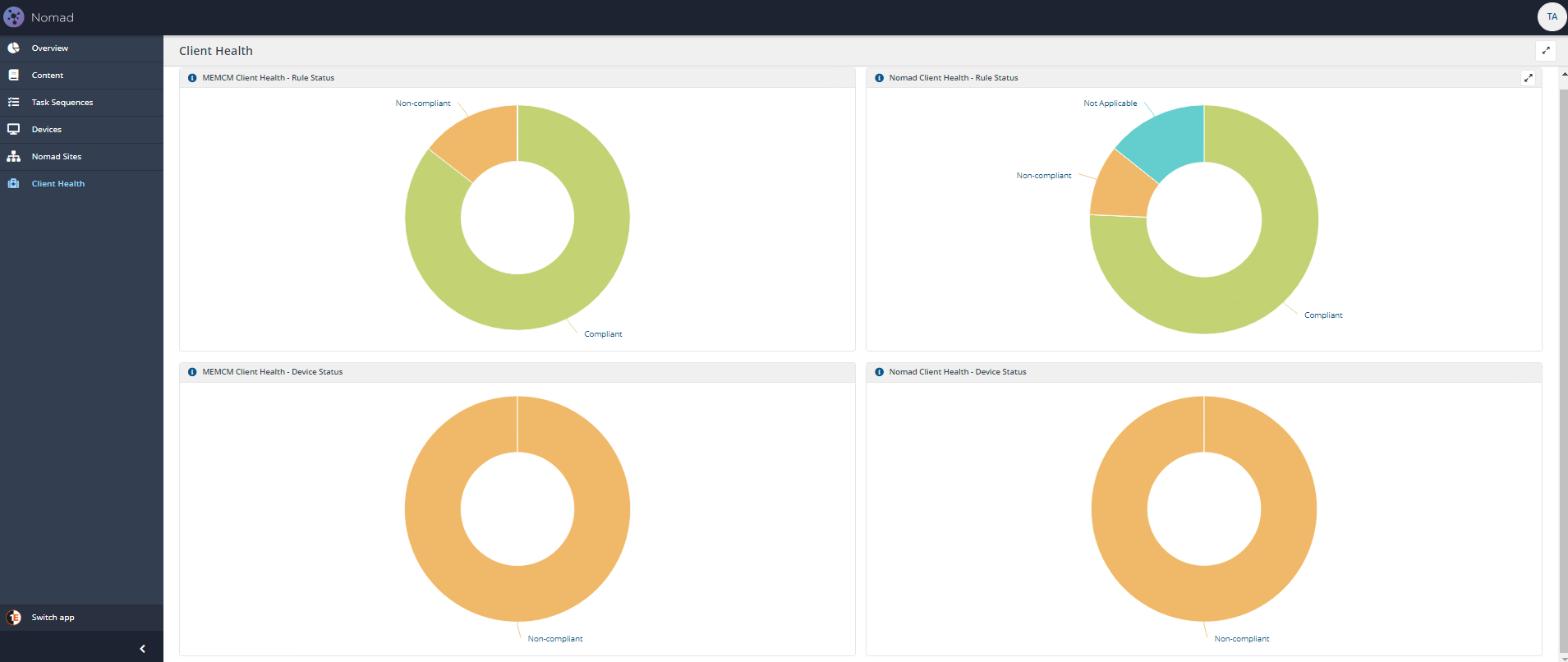Expand the Nomad Rule Status panel
This screenshot has width=1568, height=662.
1528,78
